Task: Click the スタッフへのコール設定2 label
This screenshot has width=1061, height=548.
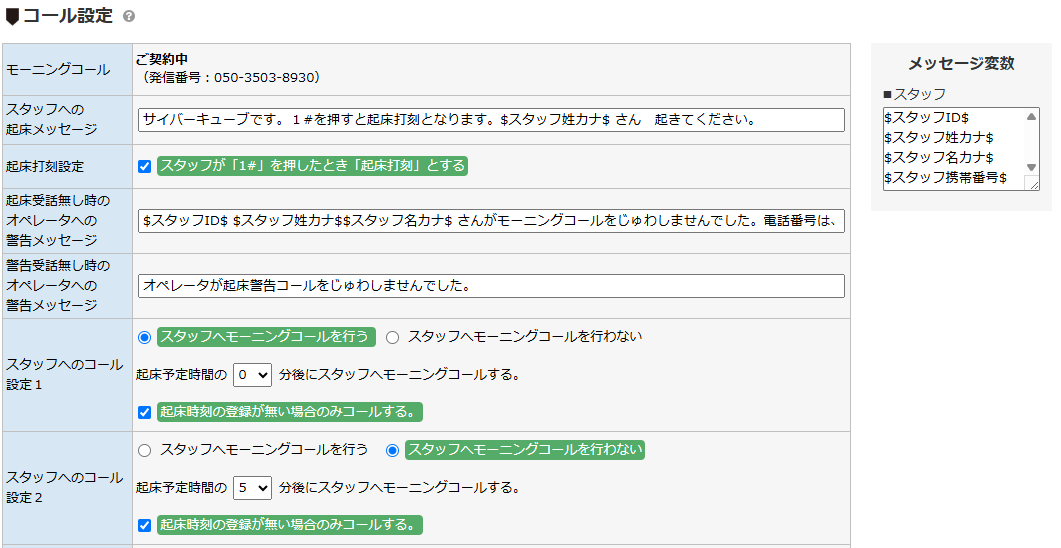Action: point(65,488)
